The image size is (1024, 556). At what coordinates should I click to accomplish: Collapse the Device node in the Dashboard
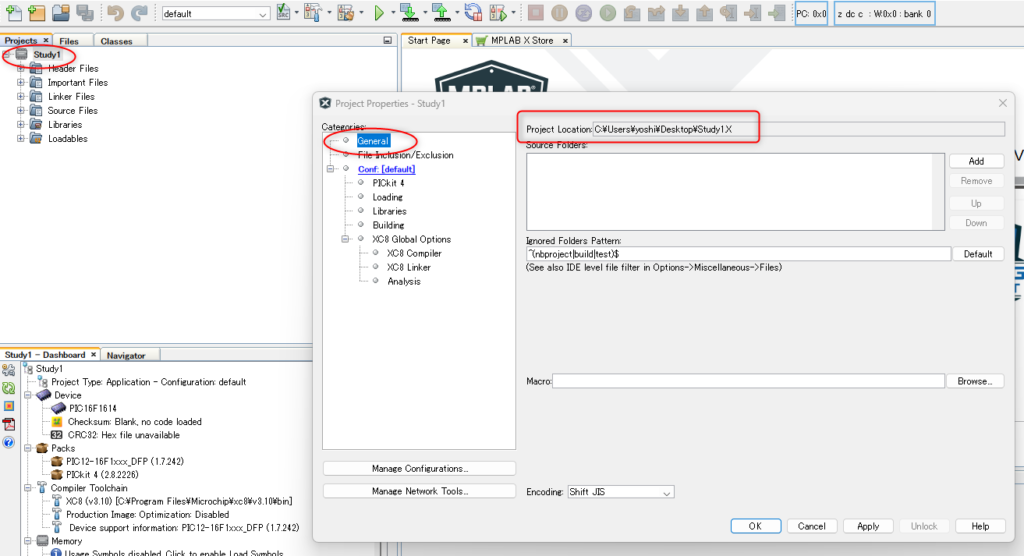(27, 396)
